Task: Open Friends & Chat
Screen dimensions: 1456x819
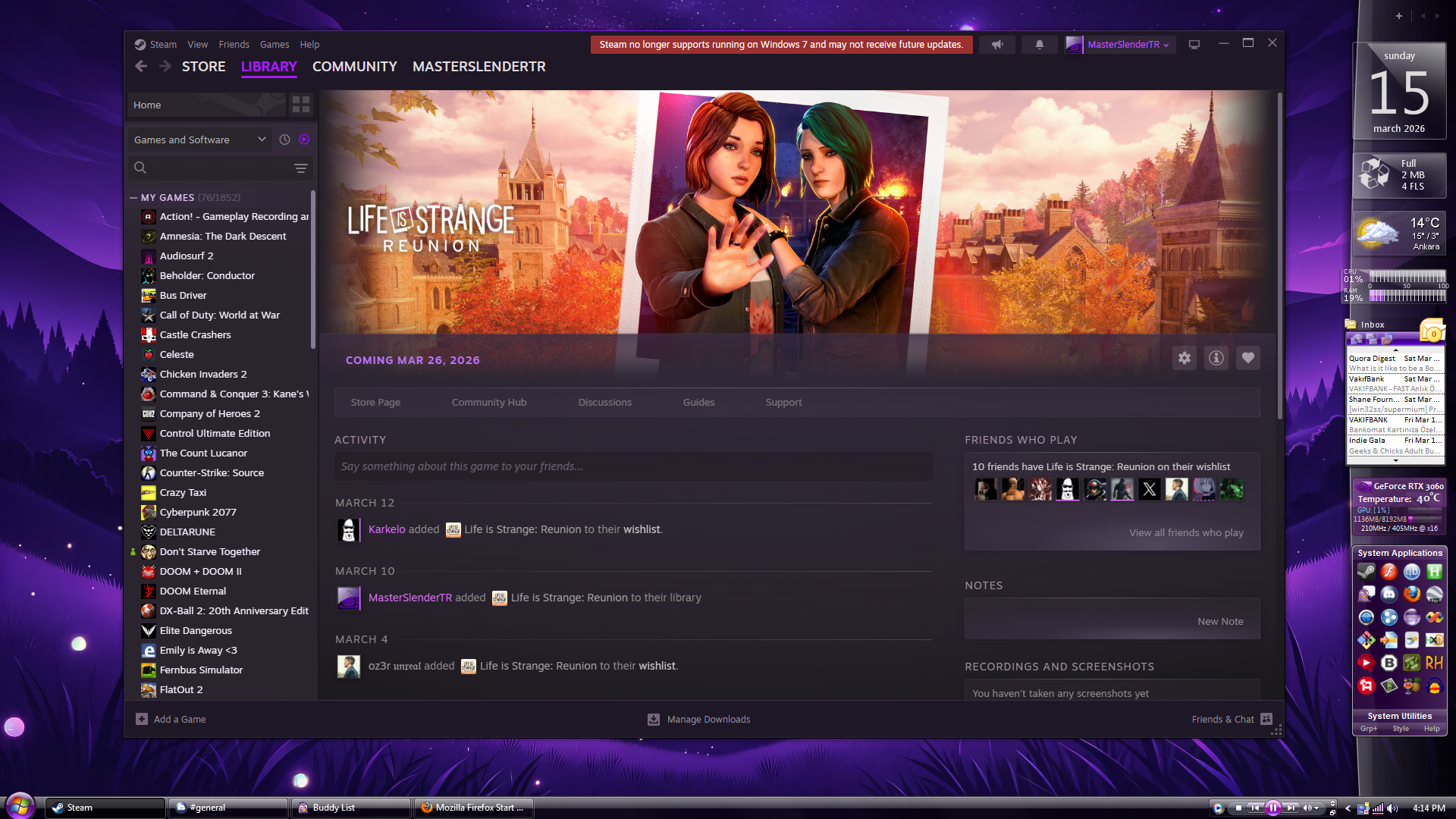Action: [x=1232, y=719]
